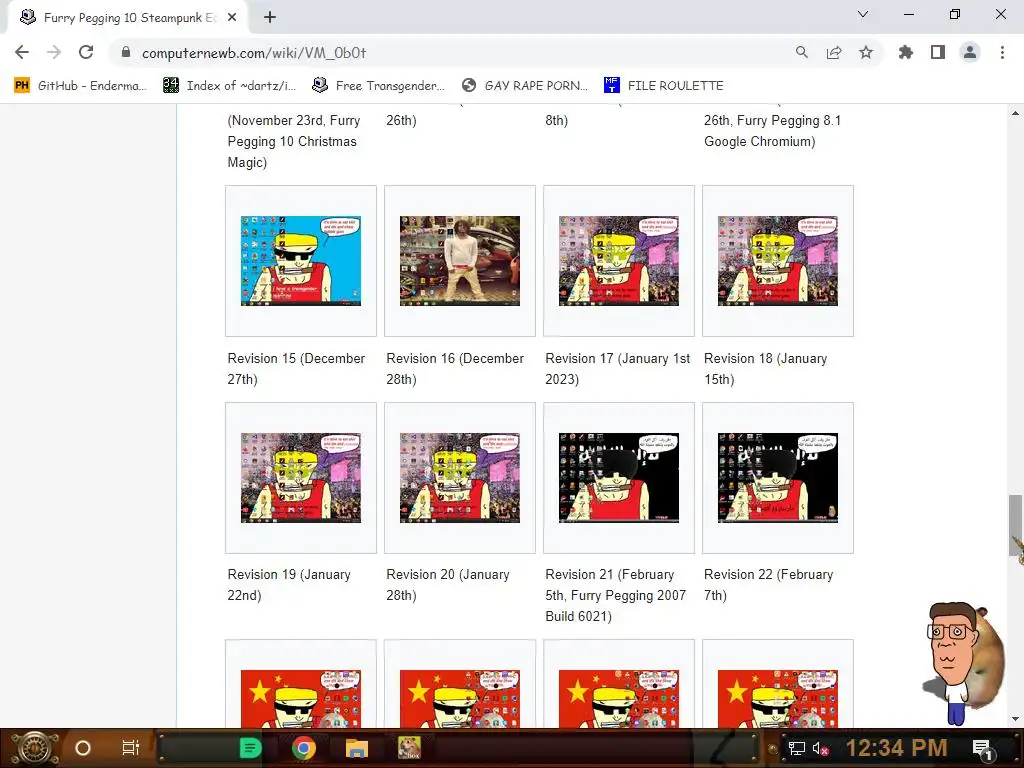Click the caption 'Revision 21 (February 5th...)'

coord(615,595)
